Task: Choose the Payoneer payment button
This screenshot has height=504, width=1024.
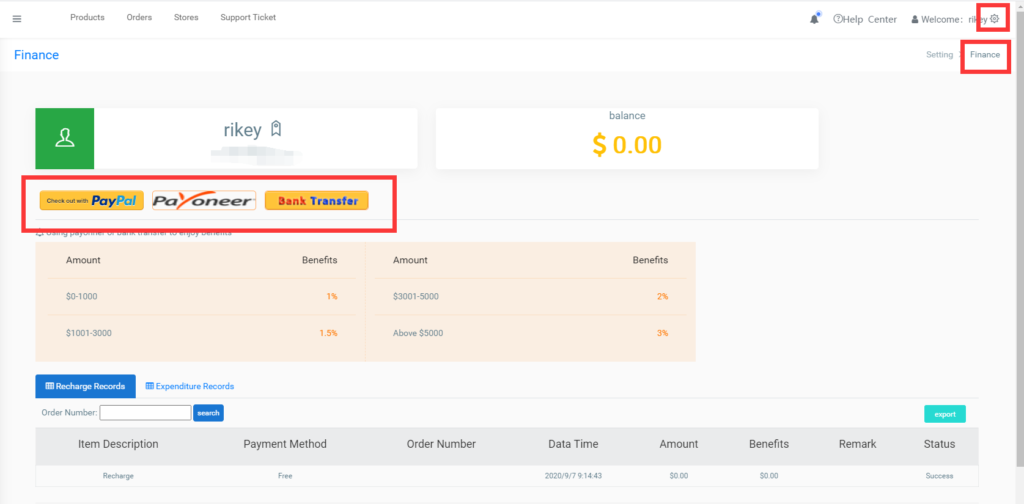Action: click(x=204, y=200)
